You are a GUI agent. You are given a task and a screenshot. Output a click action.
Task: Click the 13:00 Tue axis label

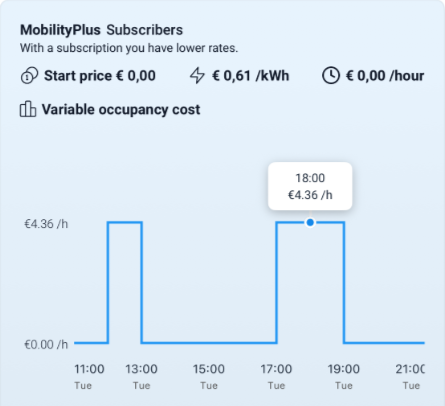point(141,377)
